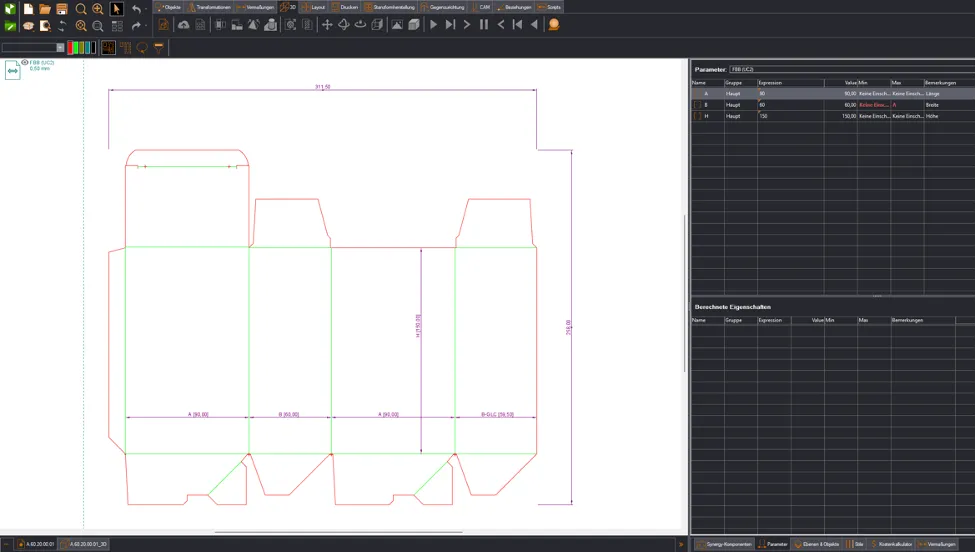Image resolution: width=977 pixels, height=552 pixels.
Task: Click the cloud upload icon
Action: pos(183,25)
